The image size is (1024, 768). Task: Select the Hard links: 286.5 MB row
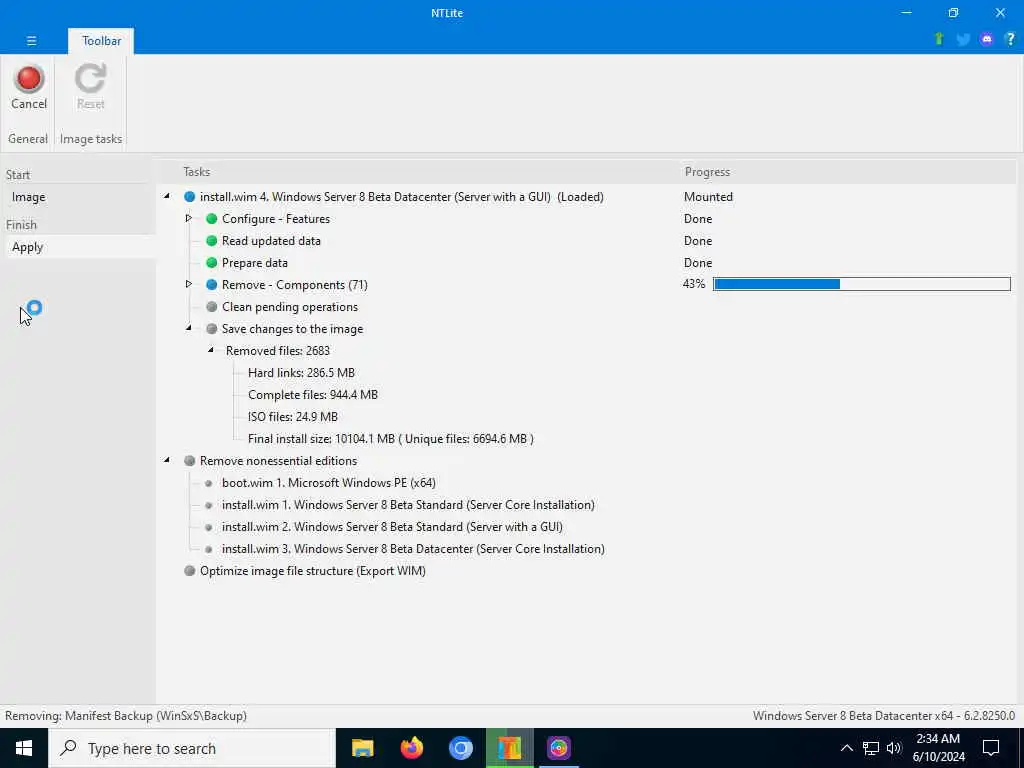(301, 373)
